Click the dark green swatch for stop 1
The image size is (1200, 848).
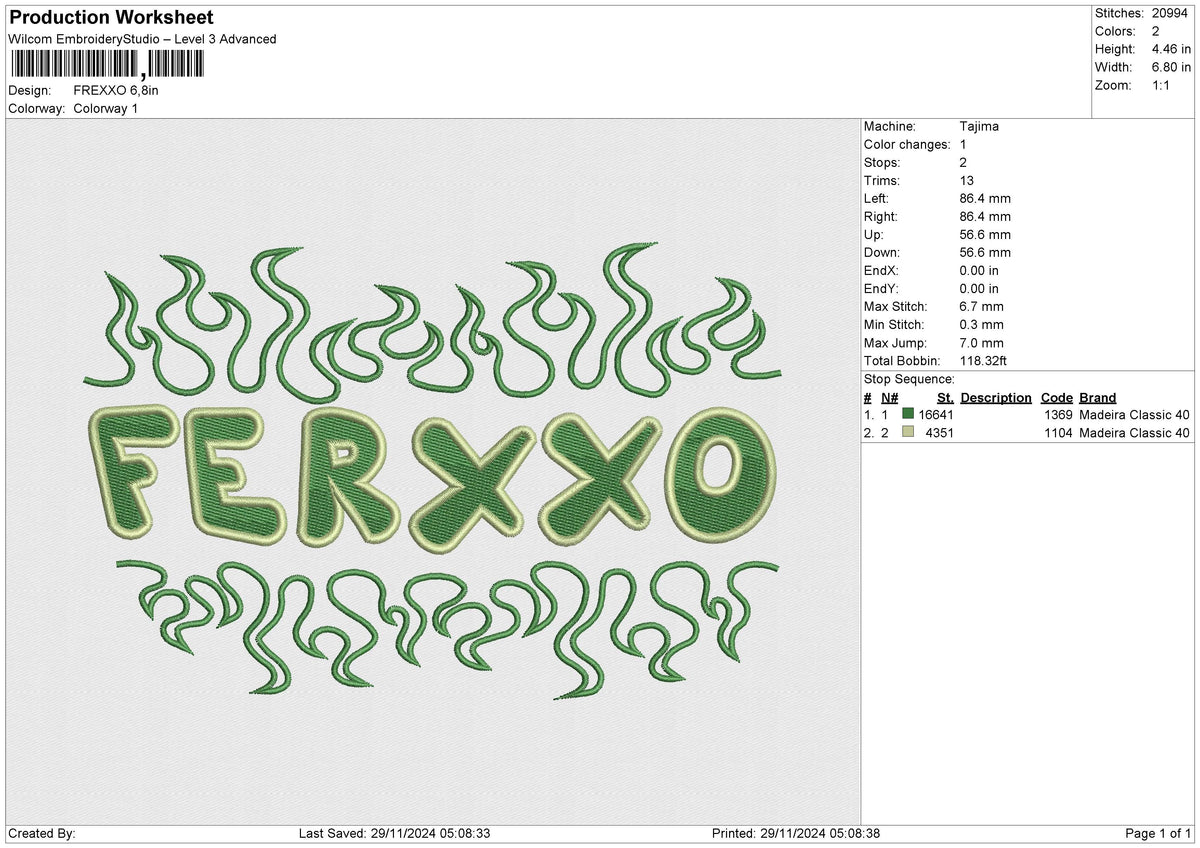[x=908, y=415]
